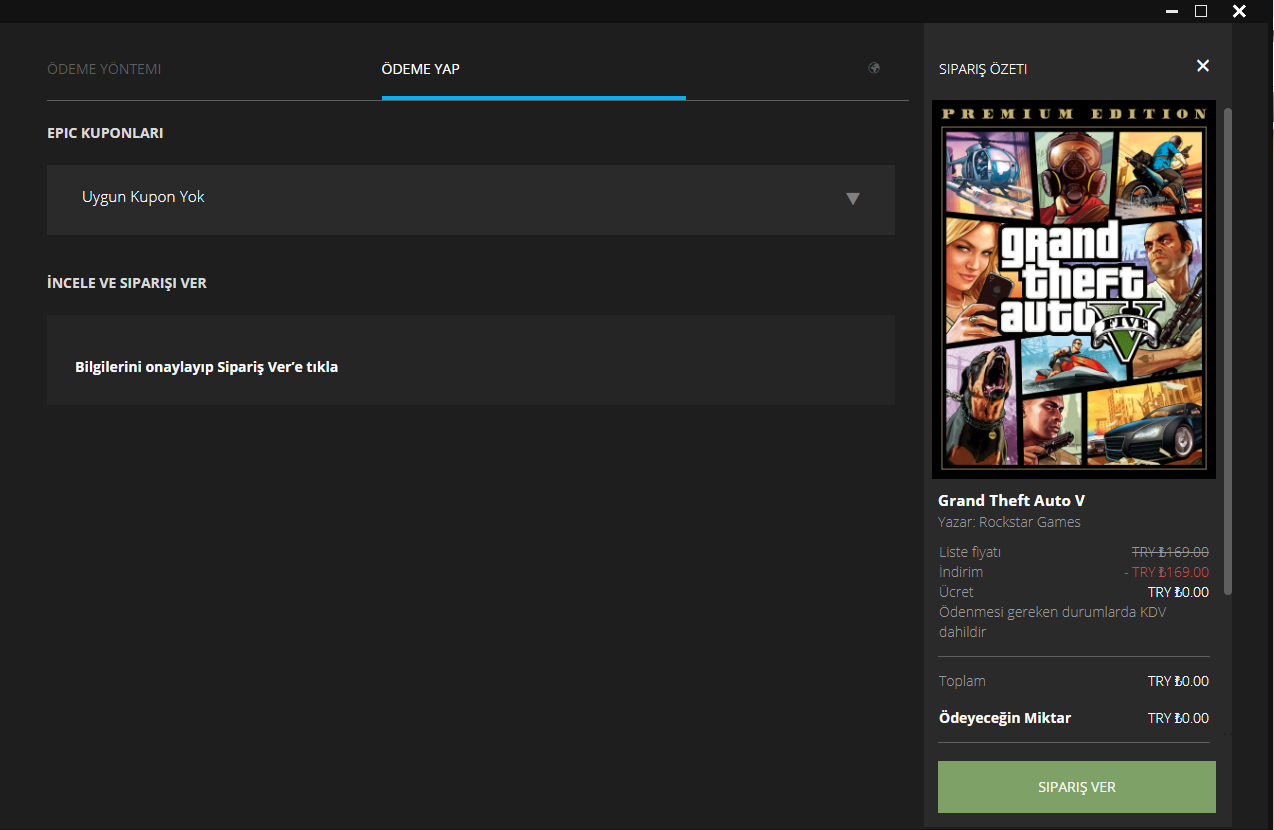Screen dimensions: 1274x830
Task: Maximize the checkout window
Action: point(1201,11)
